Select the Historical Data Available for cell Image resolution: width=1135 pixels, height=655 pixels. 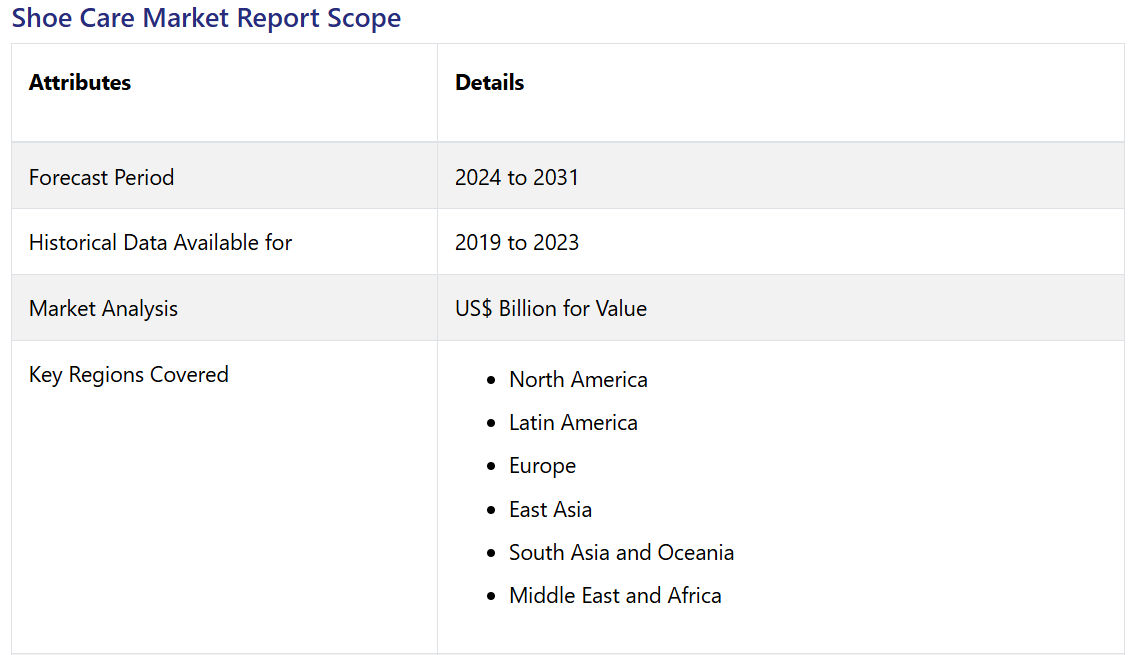(x=160, y=243)
